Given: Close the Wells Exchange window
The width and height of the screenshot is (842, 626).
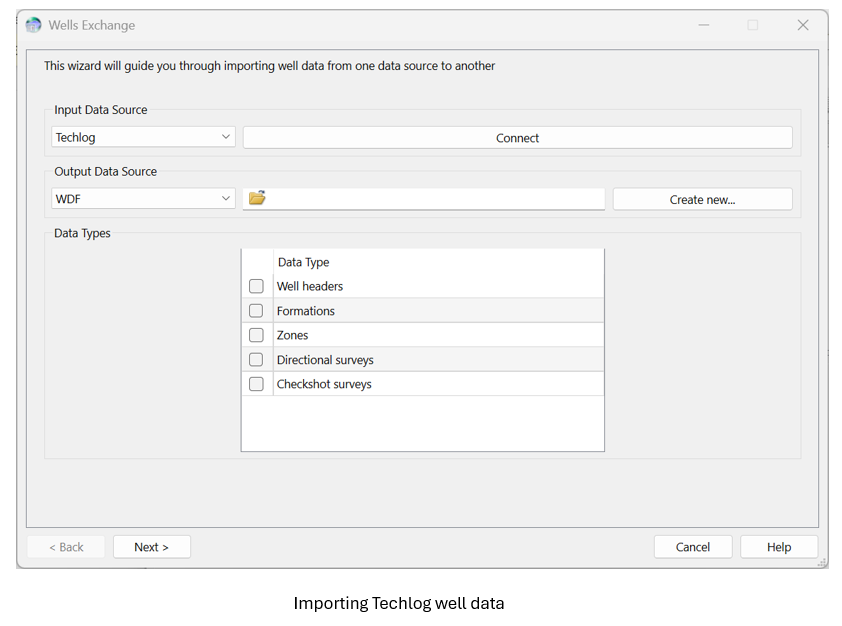Looking at the screenshot, I should [x=803, y=25].
